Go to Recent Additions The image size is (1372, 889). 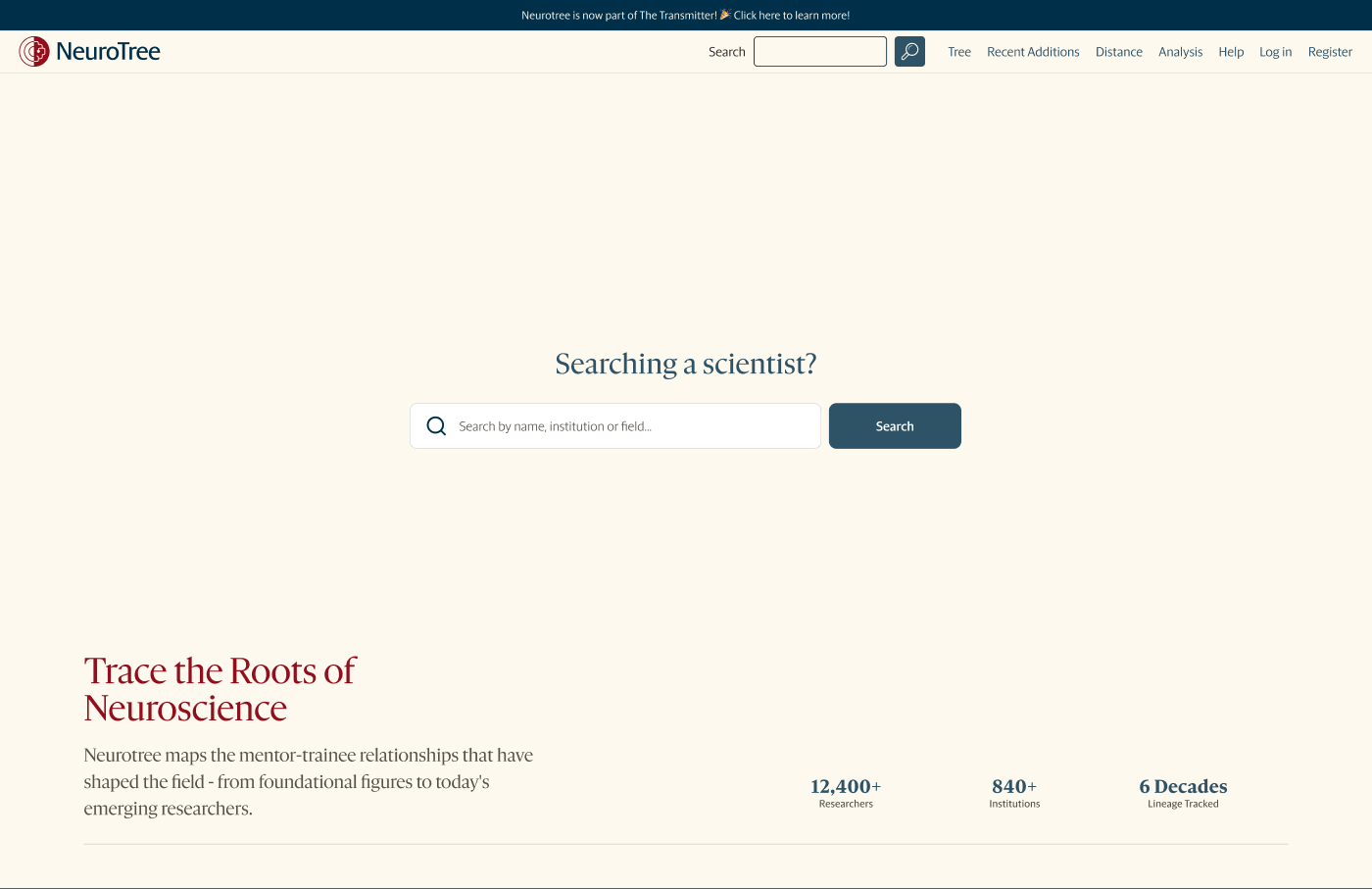pos(1033,52)
